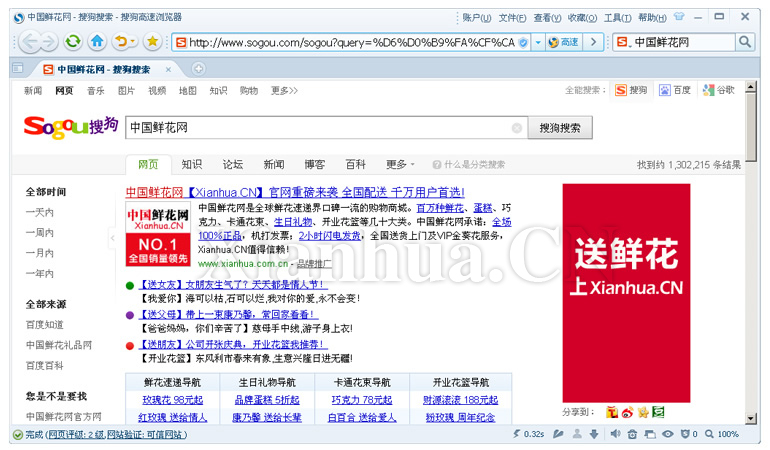
Task: Expand the undo-close-tab dropdown arrow
Action: coord(133,42)
